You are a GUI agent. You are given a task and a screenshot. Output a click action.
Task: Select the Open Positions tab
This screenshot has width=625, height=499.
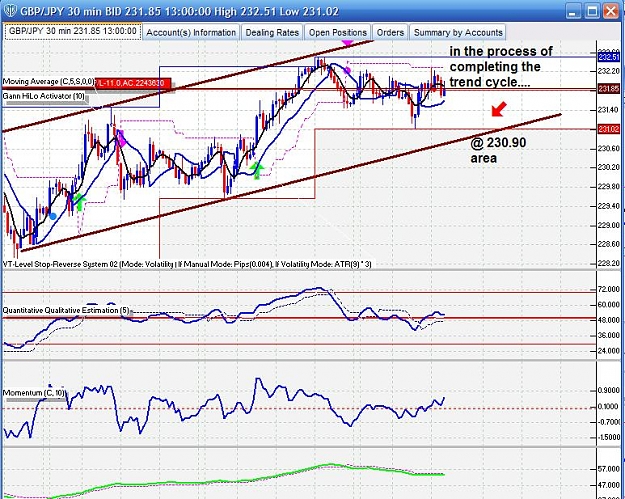(x=338, y=33)
